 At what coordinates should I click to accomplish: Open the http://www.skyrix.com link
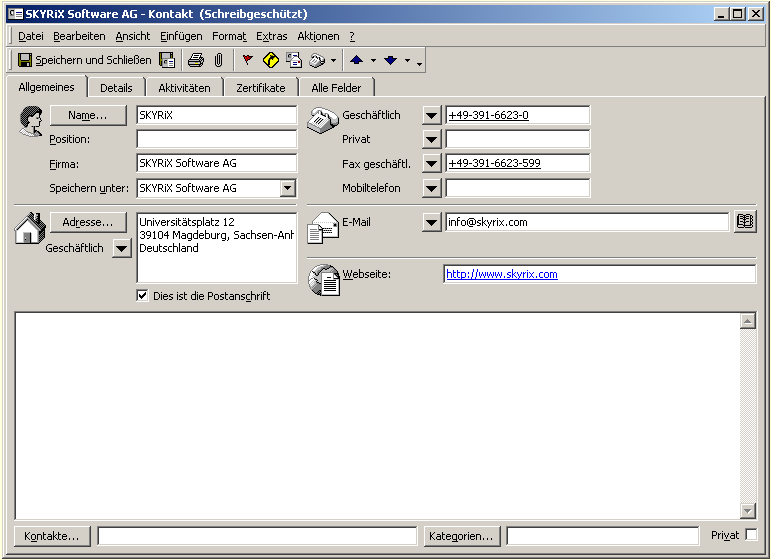pos(502,274)
